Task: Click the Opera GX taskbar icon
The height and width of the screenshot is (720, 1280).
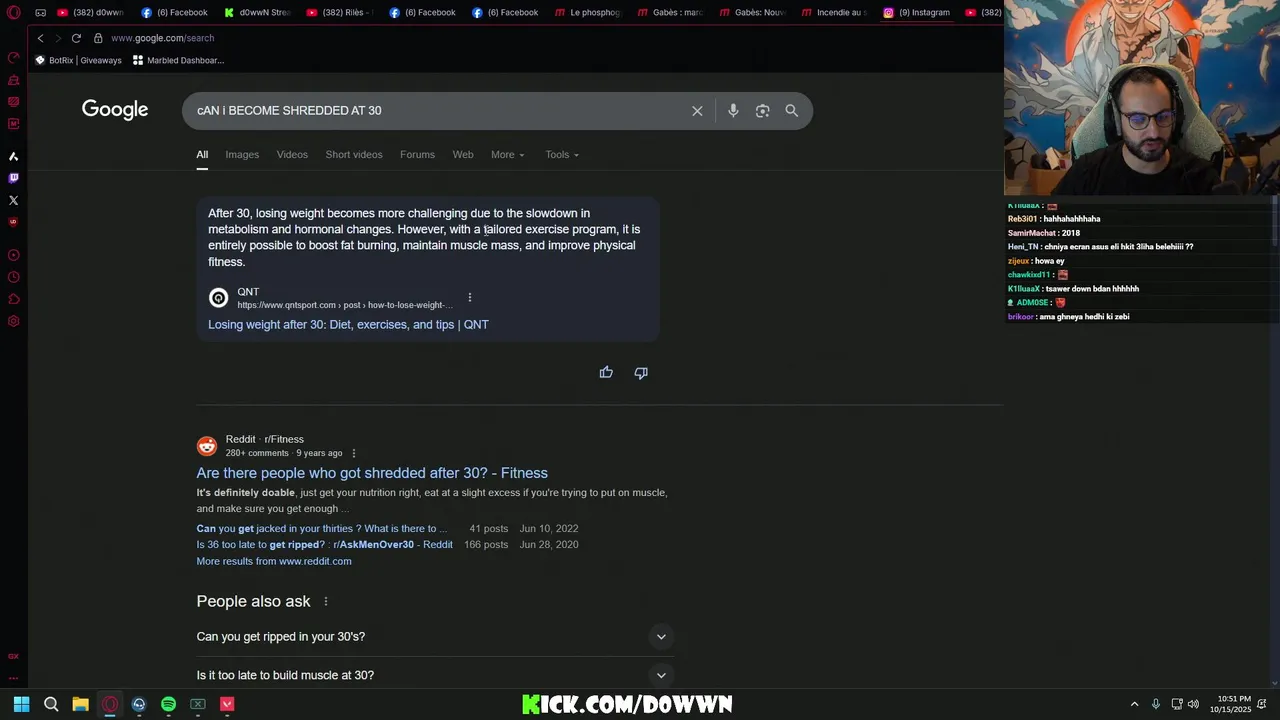Action: (x=110, y=704)
